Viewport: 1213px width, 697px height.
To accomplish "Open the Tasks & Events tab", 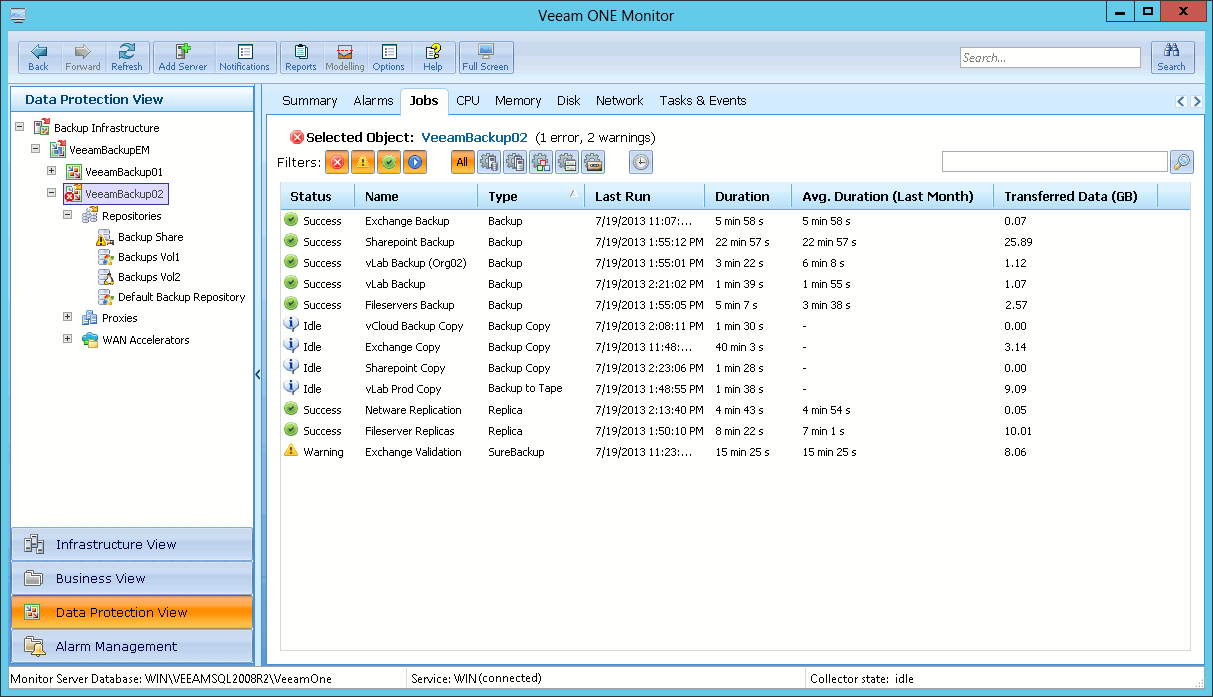I will point(703,101).
